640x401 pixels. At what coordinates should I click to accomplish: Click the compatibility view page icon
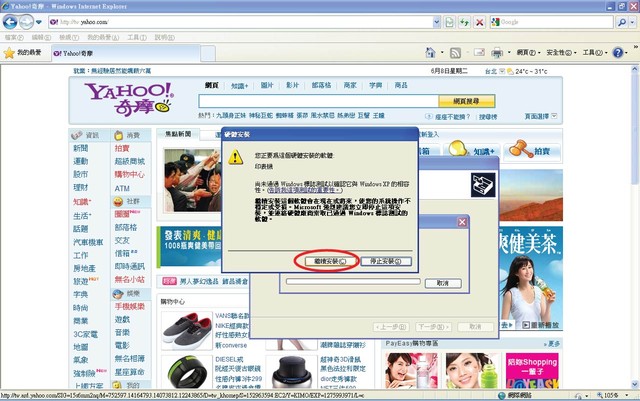(449, 22)
